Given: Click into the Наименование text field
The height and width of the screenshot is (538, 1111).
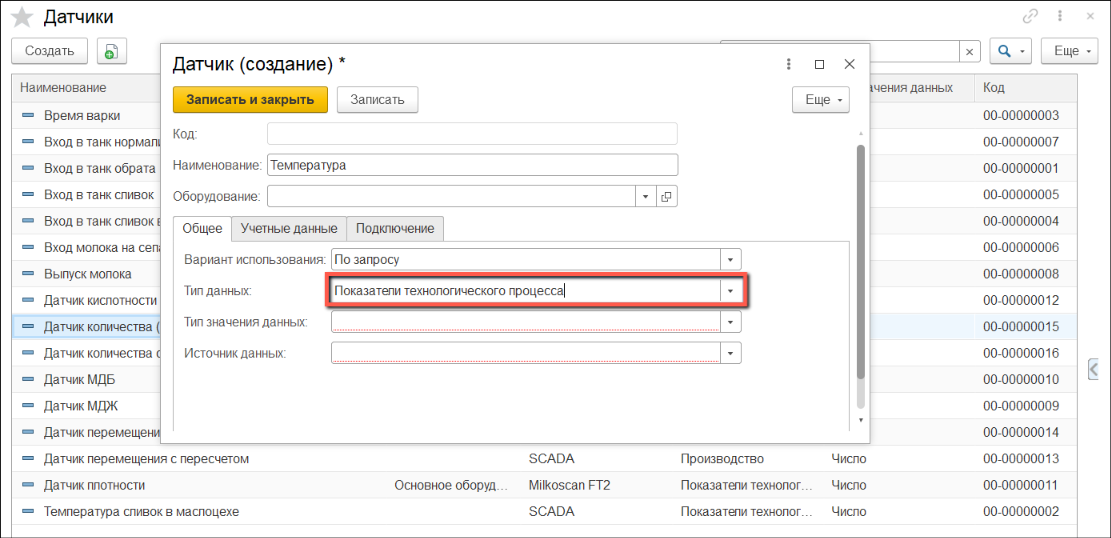Looking at the screenshot, I should coord(472,165).
